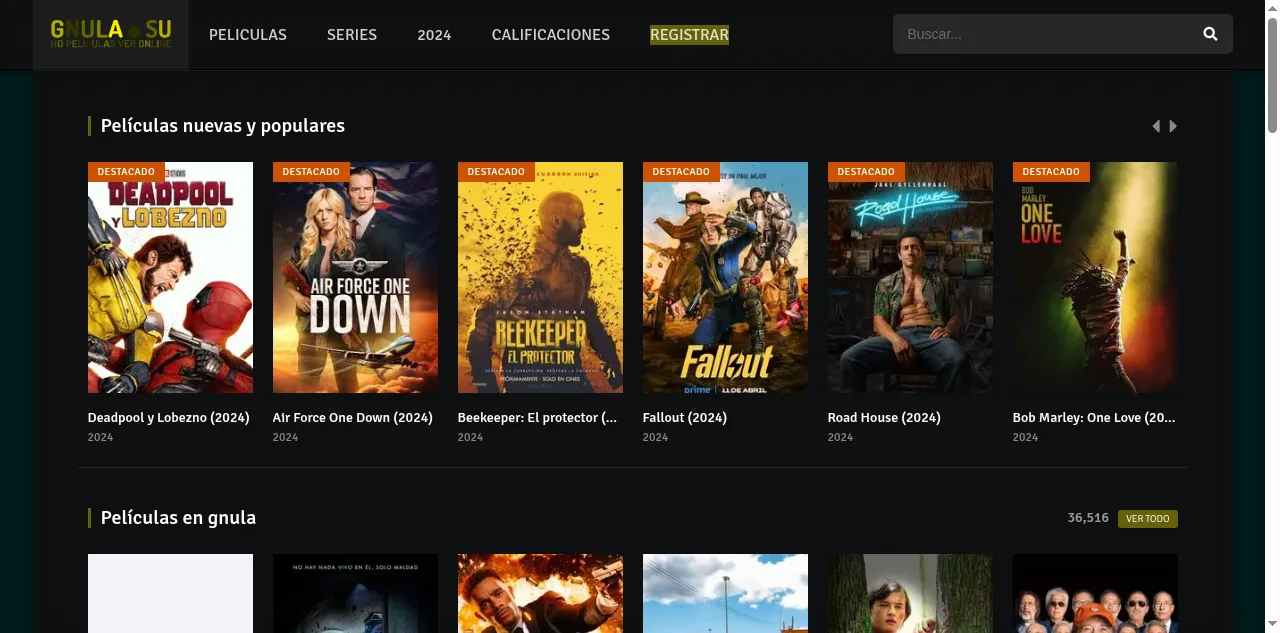
Task: Click into the Buscar search field
Action: 1045,34
